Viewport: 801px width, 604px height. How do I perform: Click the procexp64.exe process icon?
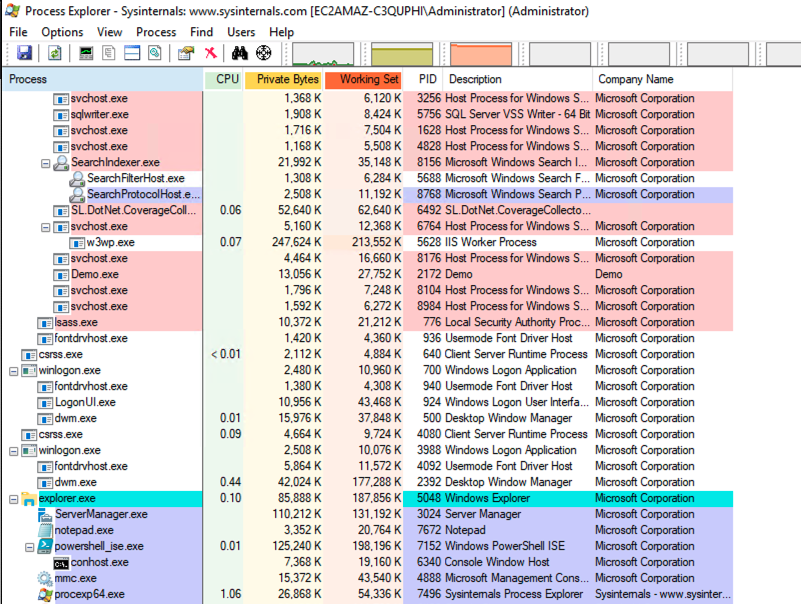(45, 594)
